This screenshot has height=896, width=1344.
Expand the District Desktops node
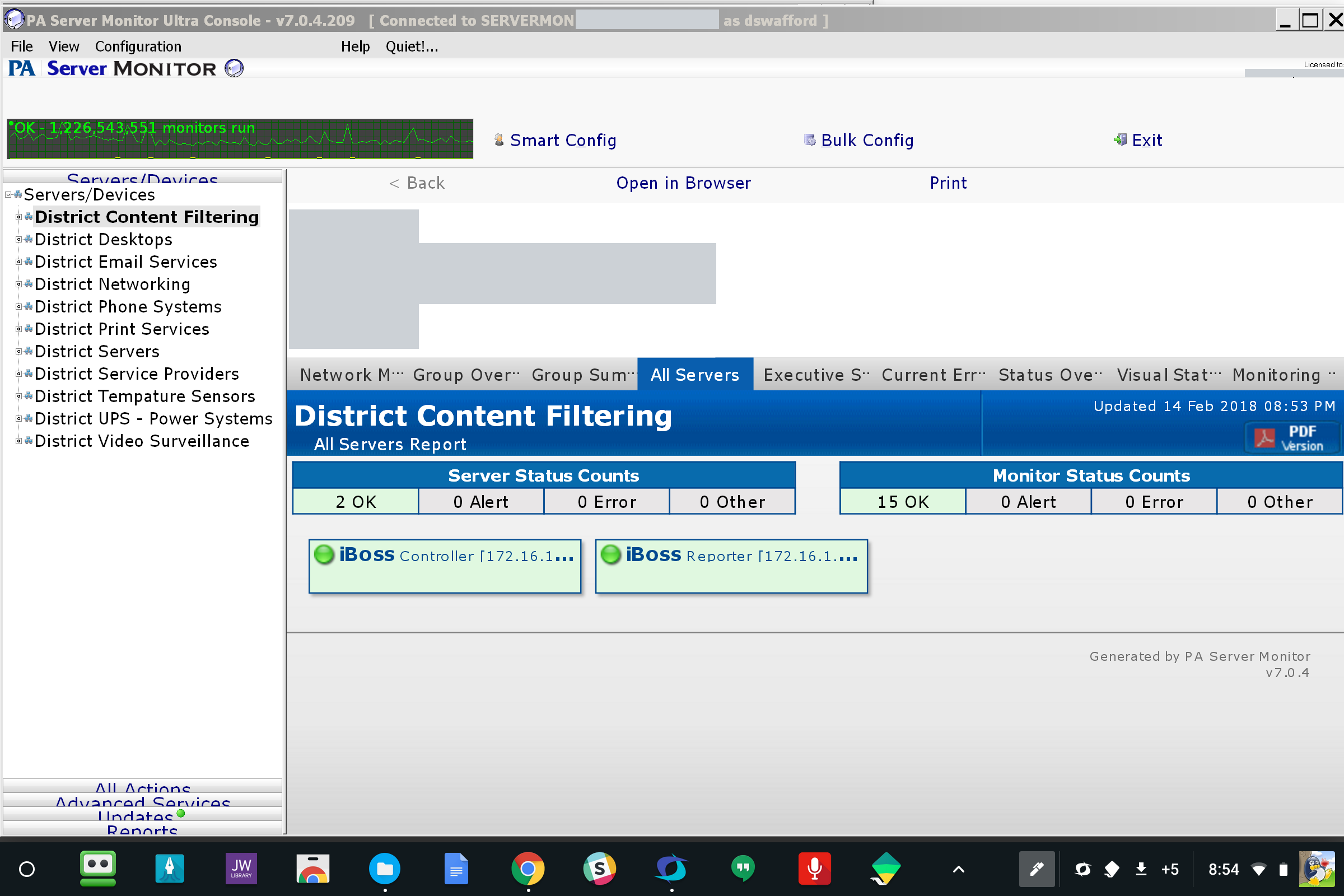tap(18, 240)
